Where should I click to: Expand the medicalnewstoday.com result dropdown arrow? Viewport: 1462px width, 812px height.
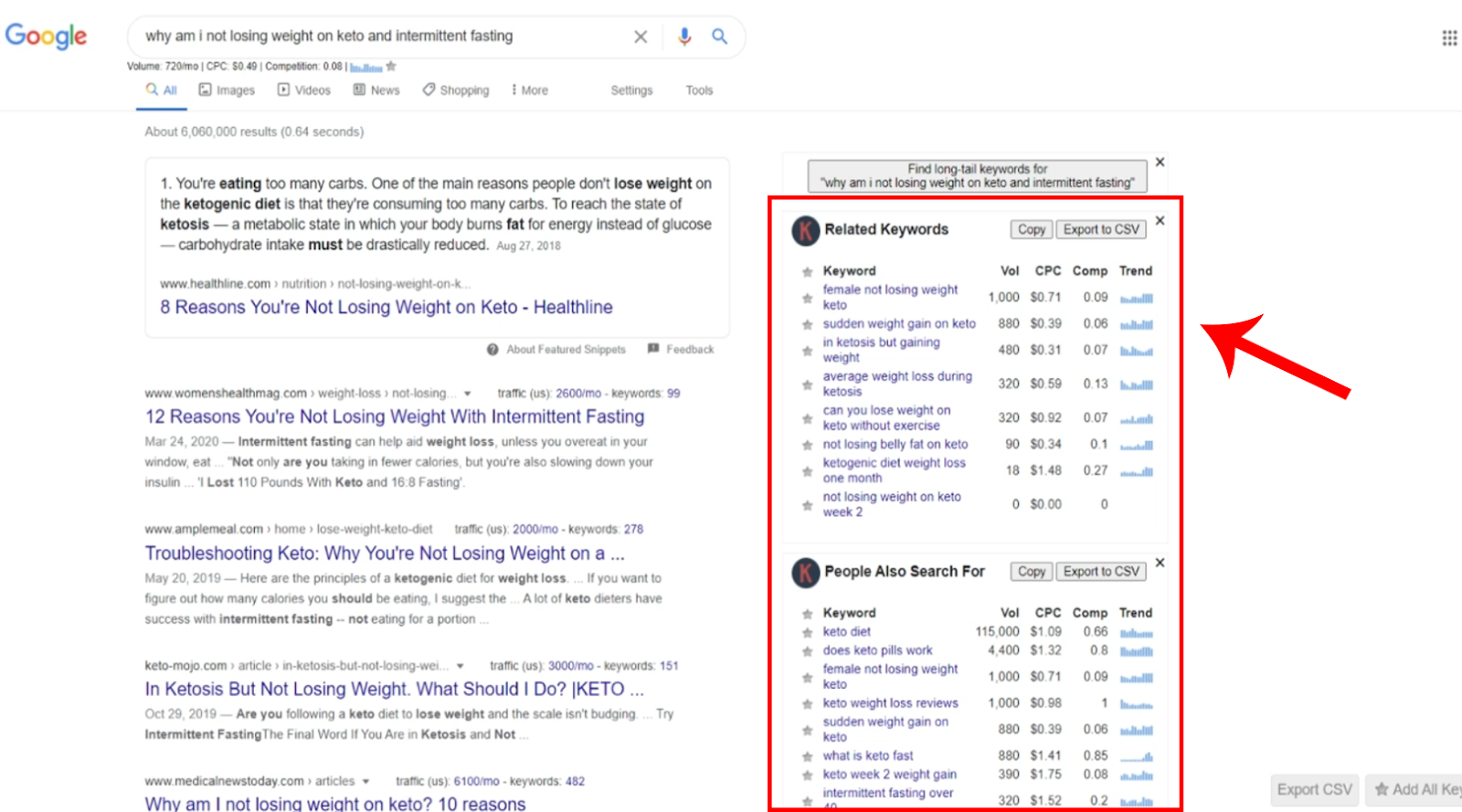365,782
